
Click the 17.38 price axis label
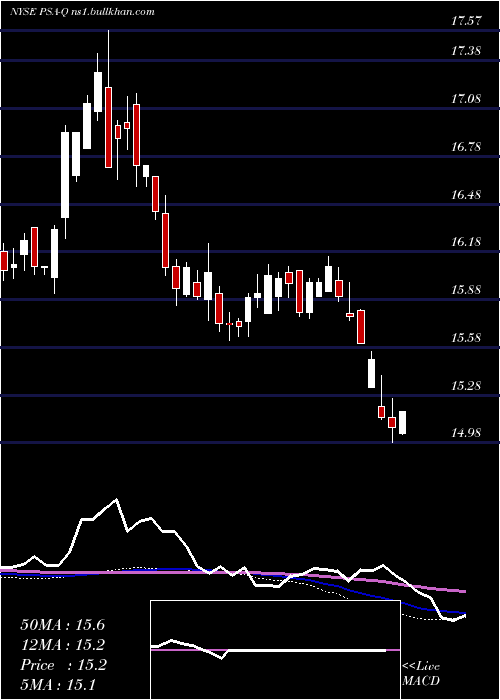click(x=466, y=51)
